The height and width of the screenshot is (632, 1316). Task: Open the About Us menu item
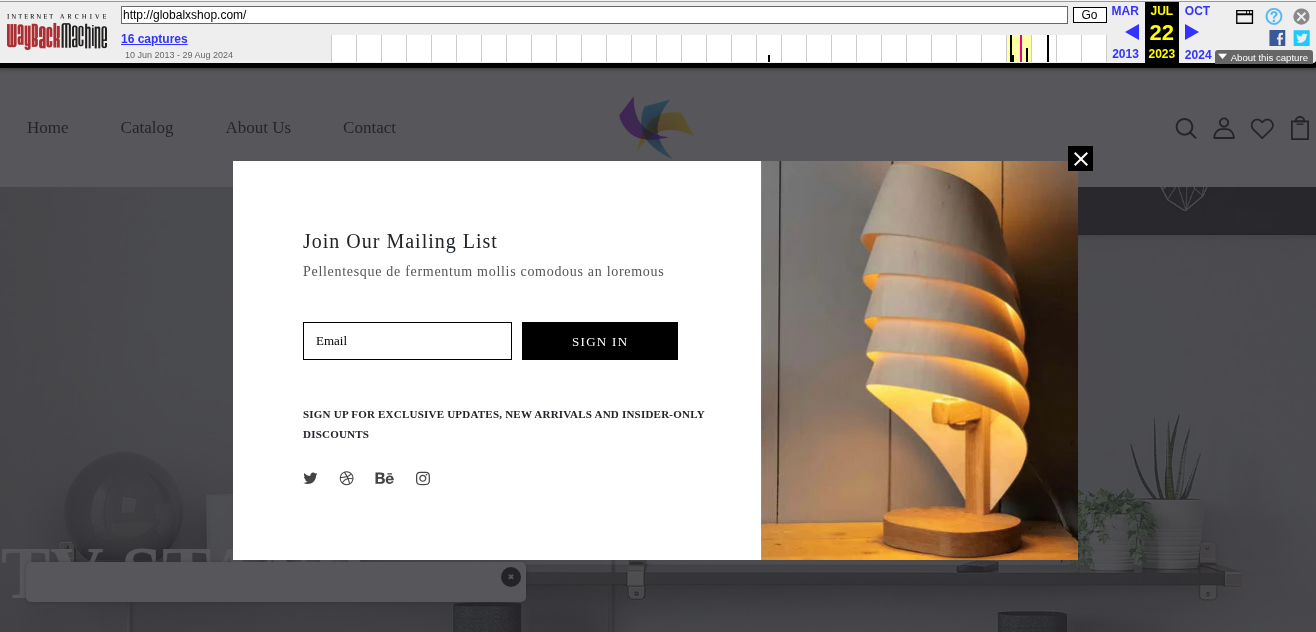[258, 128]
